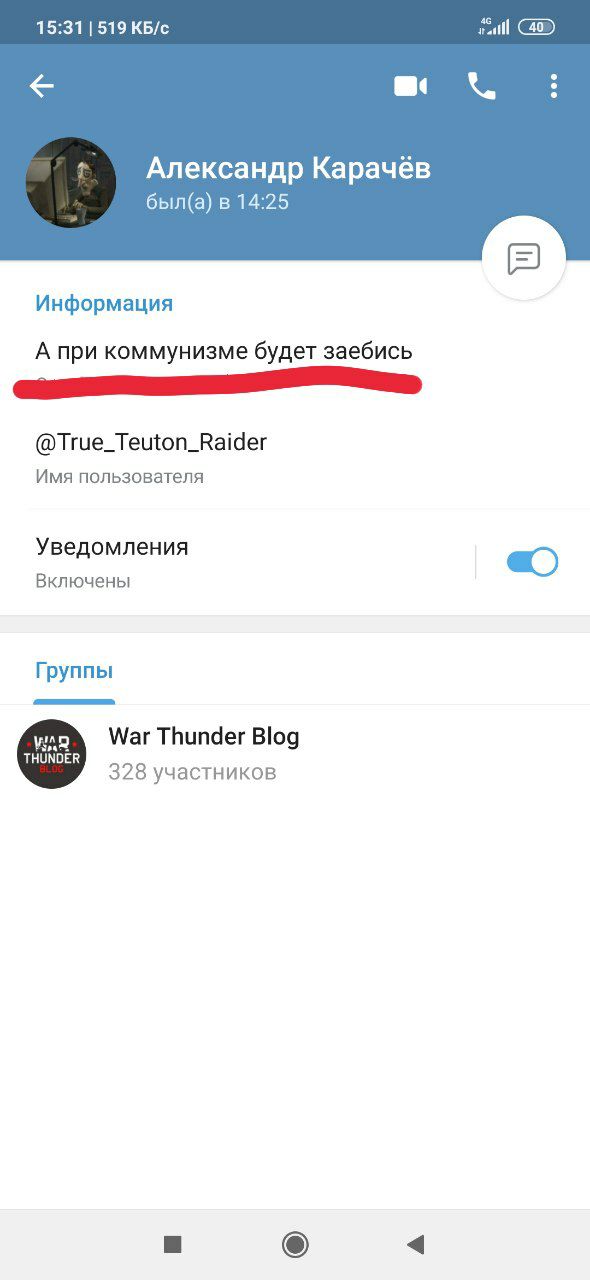Tap the Android triangle back button
The height and width of the screenshot is (1280, 590).
point(416,1244)
